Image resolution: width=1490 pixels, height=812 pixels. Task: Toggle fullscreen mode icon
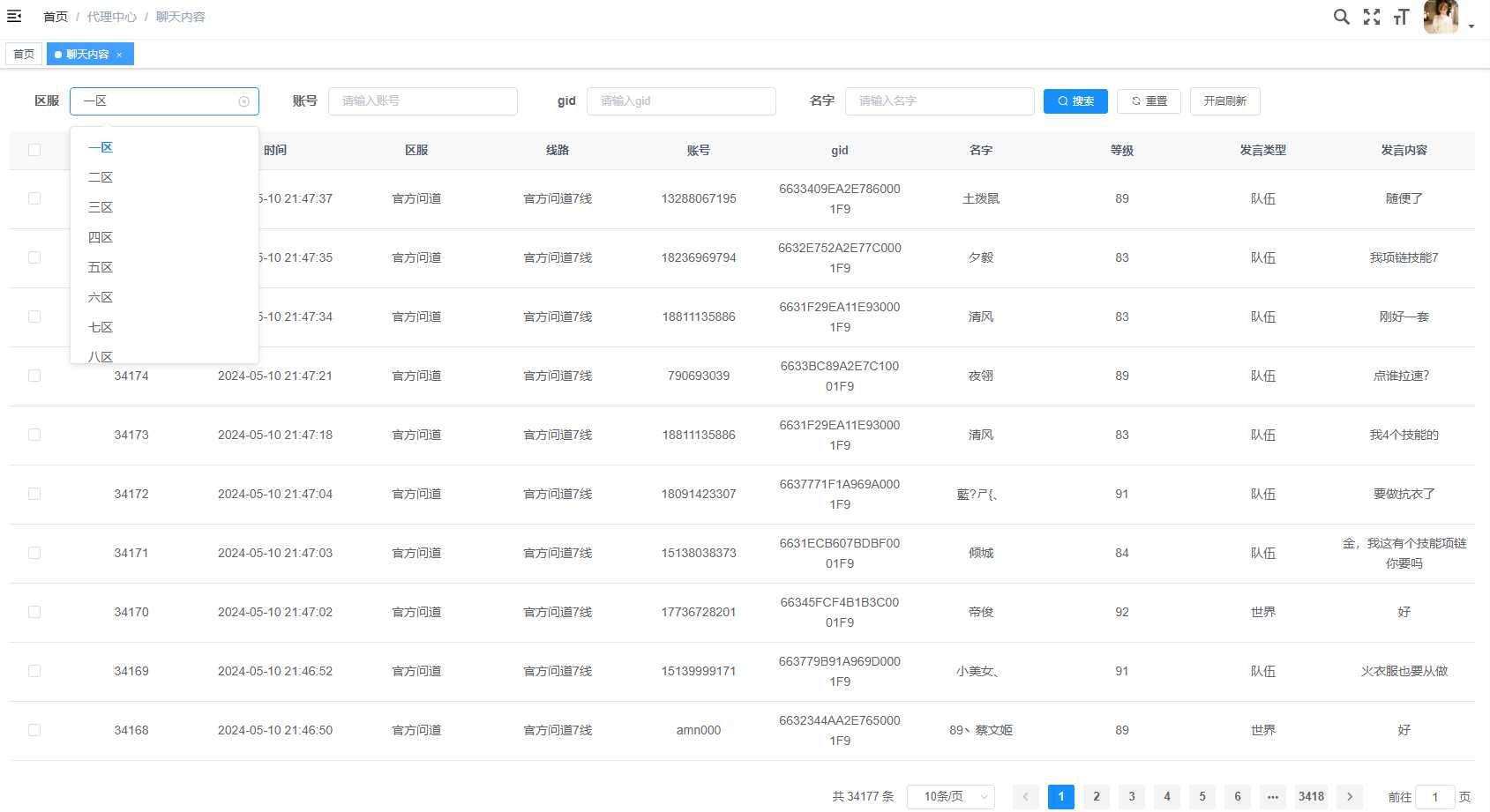click(x=1372, y=17)
